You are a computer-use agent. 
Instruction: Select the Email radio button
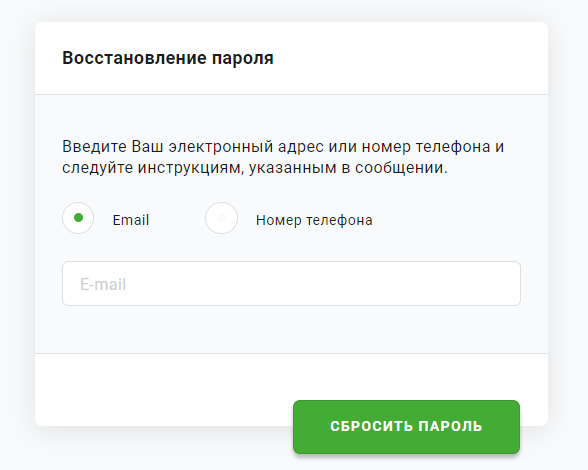[x=78, y=218]
